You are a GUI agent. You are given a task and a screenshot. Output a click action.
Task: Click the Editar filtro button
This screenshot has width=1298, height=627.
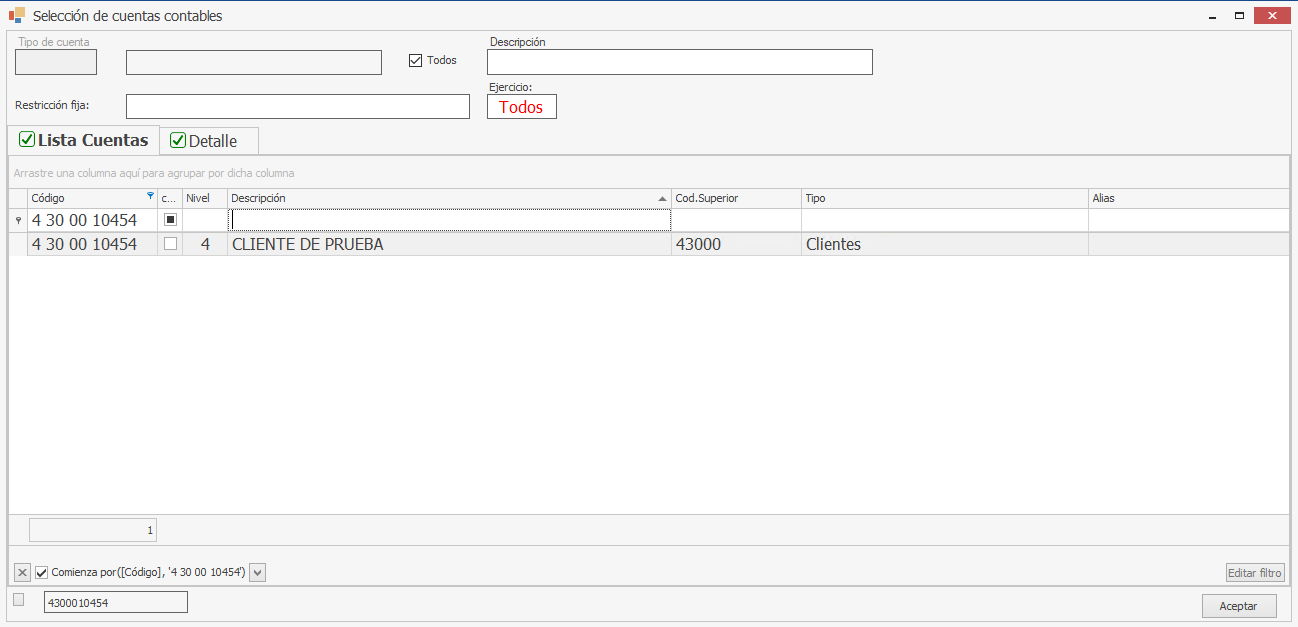pos(1255,573)
